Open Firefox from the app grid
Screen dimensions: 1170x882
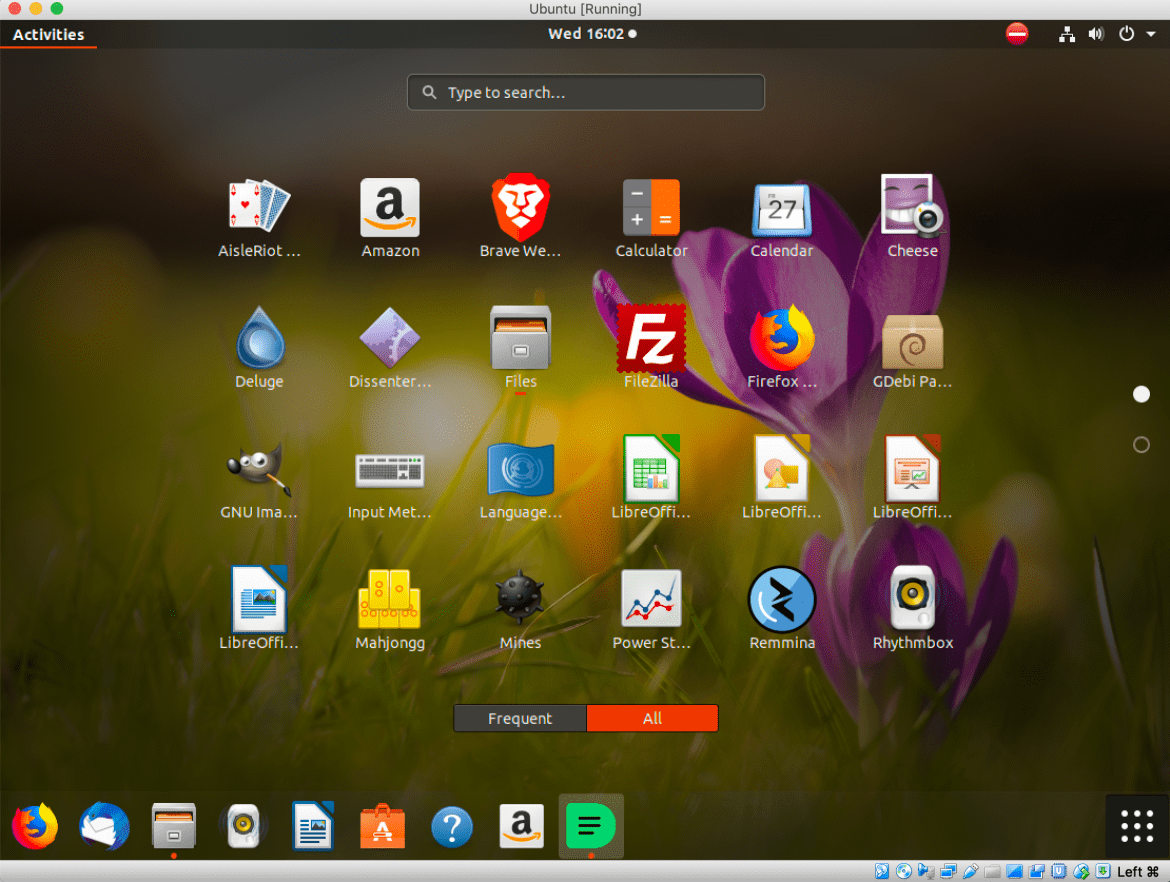coord(781,348)
